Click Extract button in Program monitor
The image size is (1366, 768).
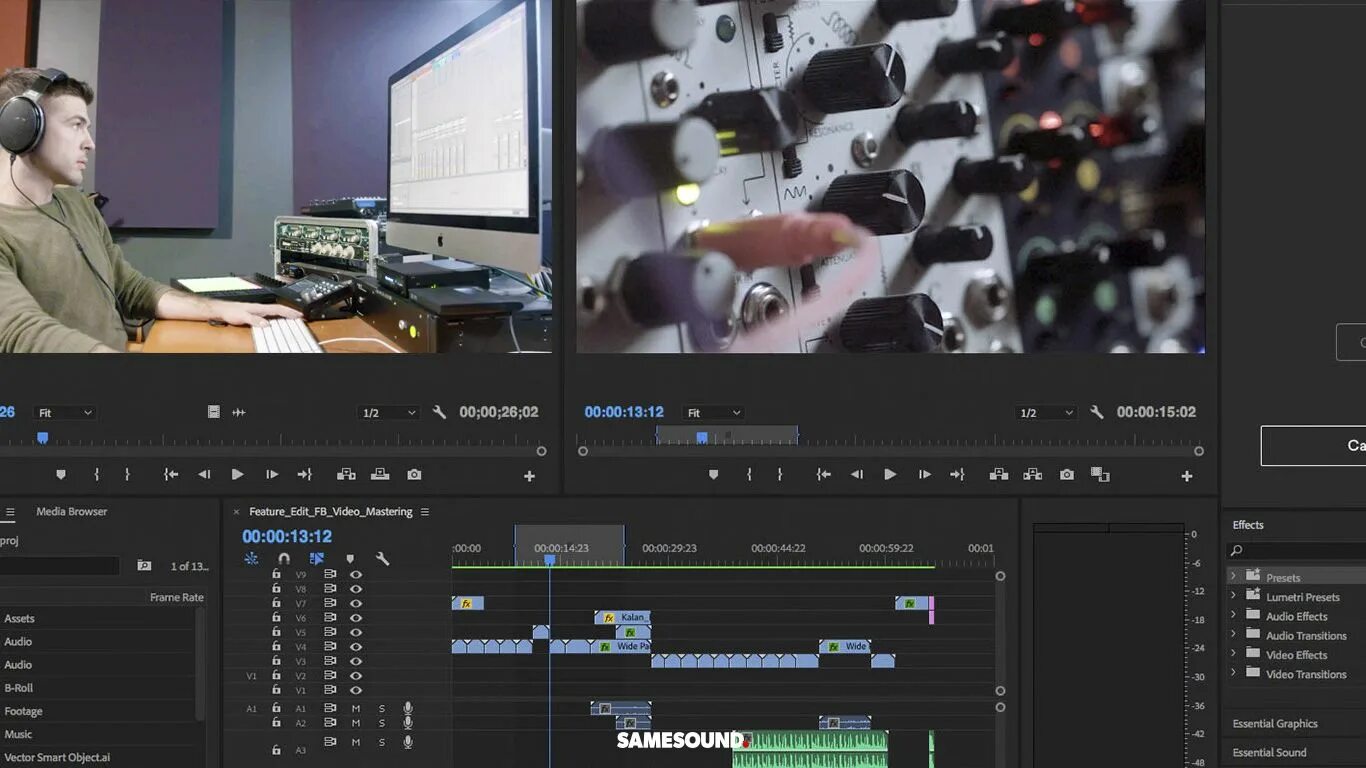1033,475
